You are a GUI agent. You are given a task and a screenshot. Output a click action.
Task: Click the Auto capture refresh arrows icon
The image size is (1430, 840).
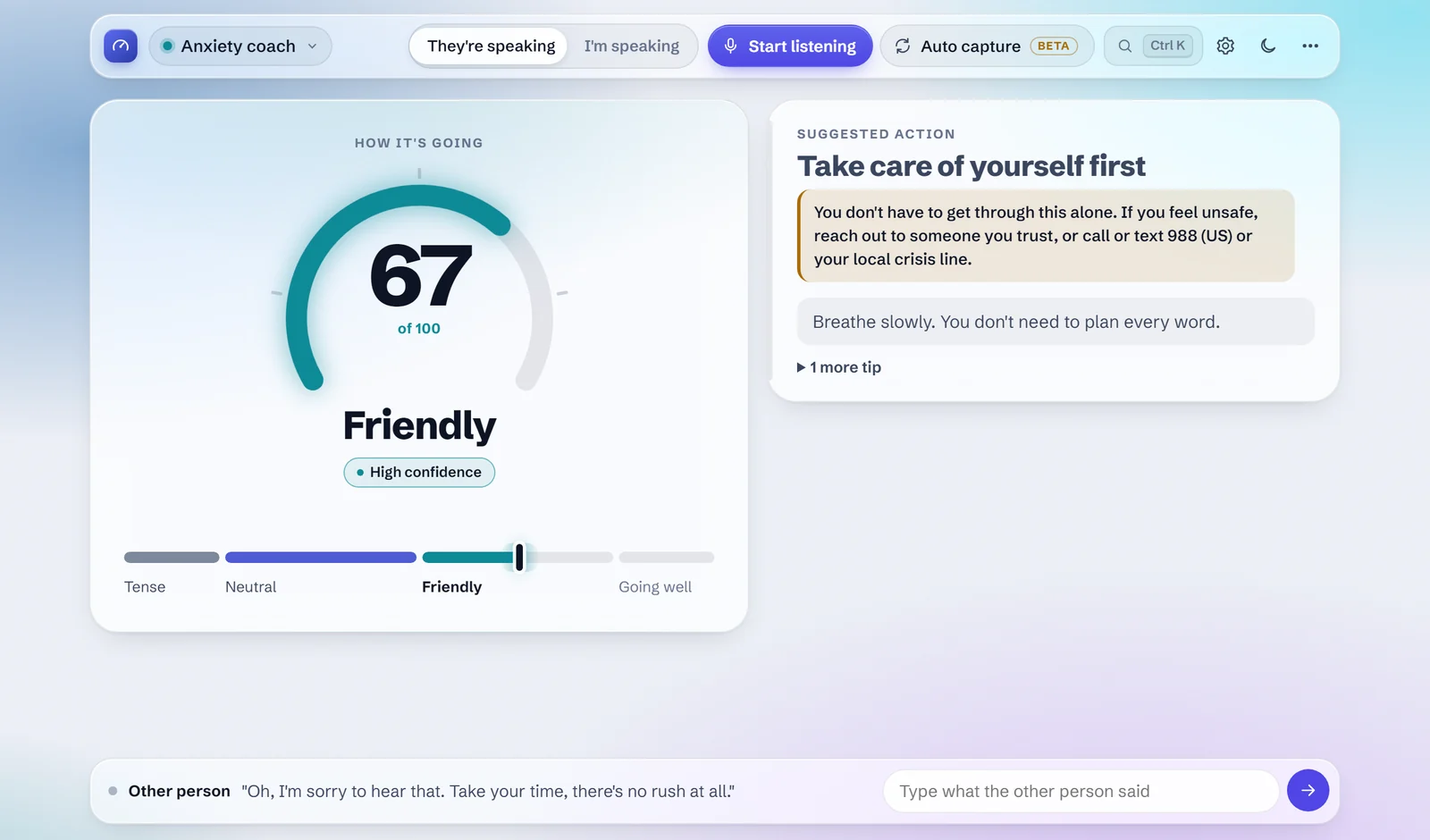pos(903,46)
